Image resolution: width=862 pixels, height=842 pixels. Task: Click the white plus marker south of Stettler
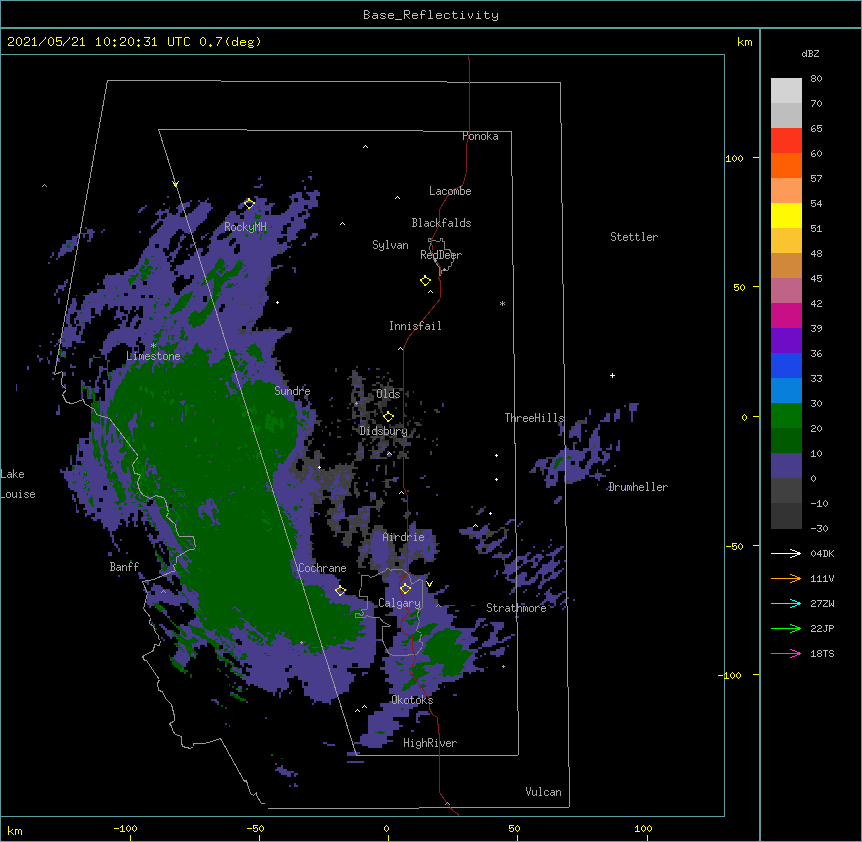click(612, 375)
